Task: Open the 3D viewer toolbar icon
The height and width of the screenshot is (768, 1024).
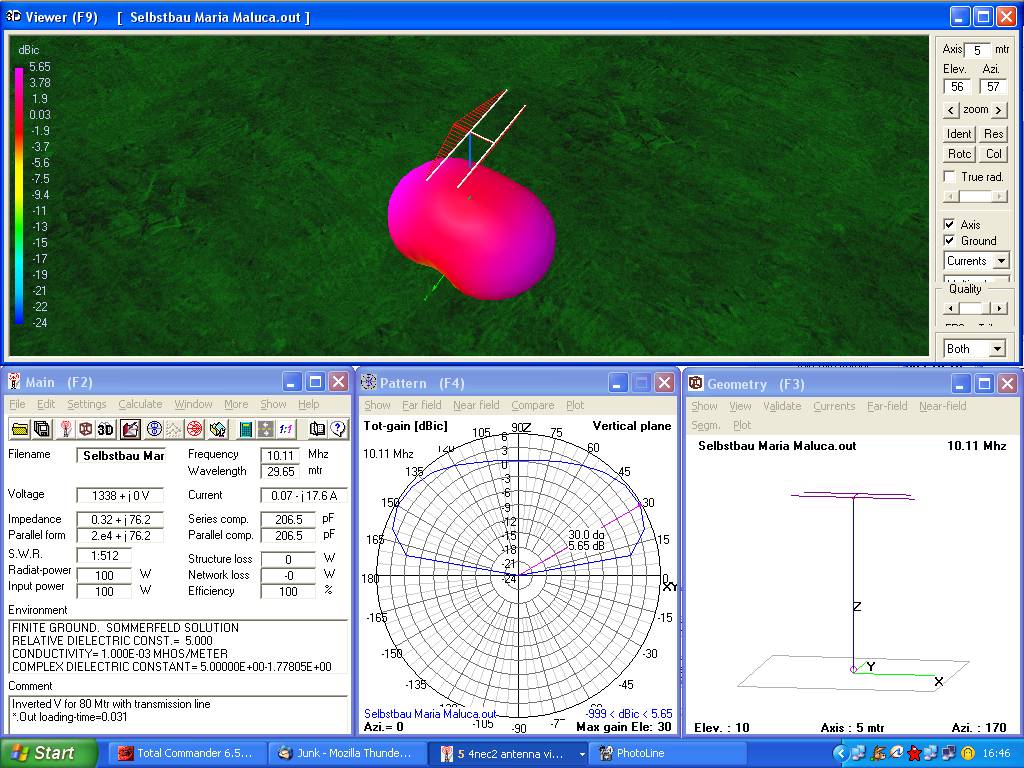Action: tap(106, 429)
